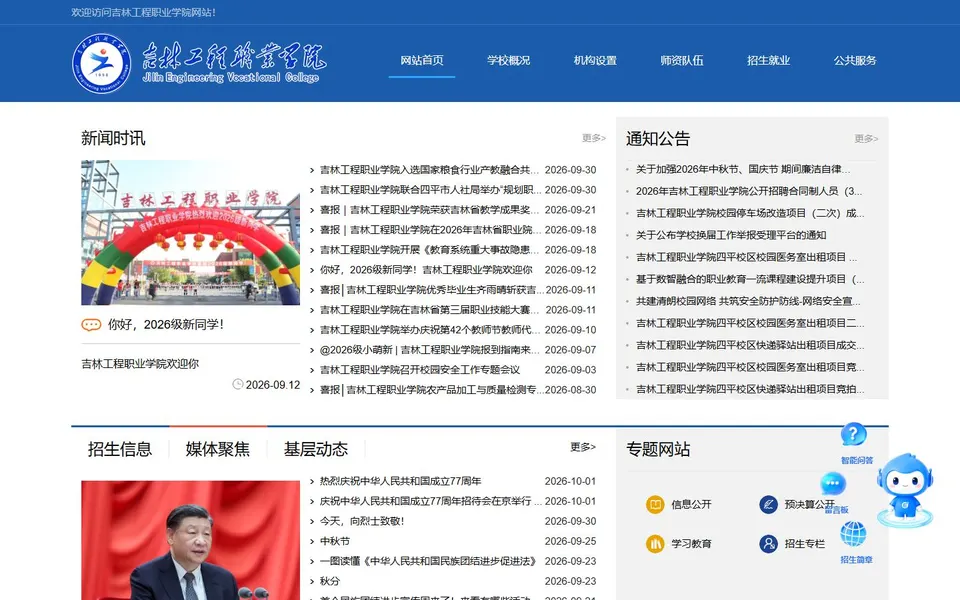
Task: Click 更多> in the 通知公告 section
Action: click(x=866, y=138)
